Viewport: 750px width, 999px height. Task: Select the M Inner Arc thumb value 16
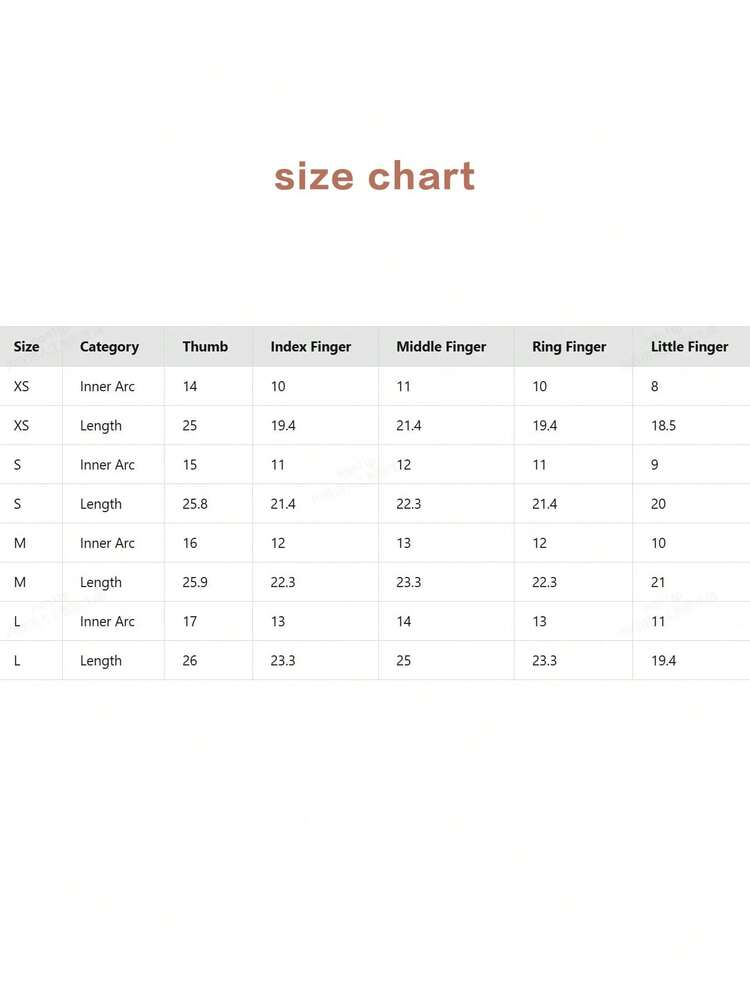[190, 543]
